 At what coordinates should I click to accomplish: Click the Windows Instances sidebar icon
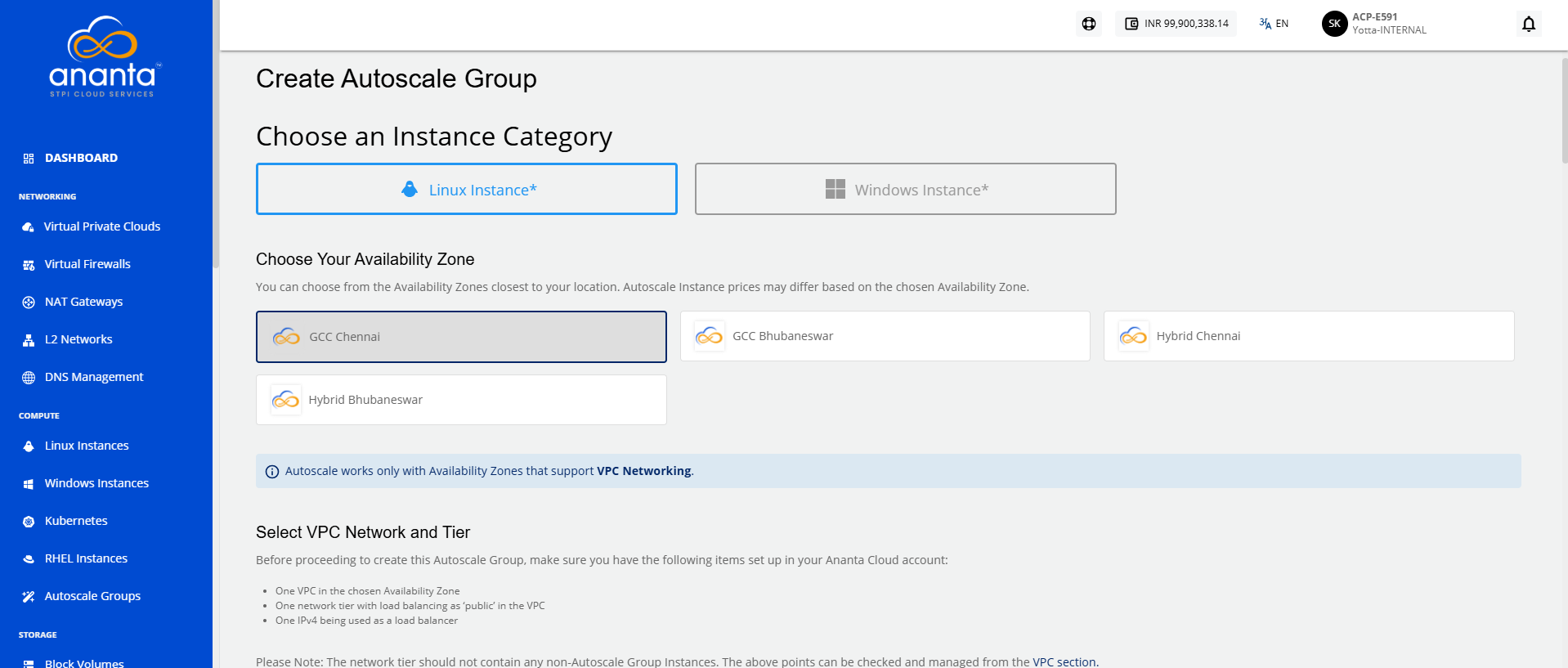click(x=29, y=484)
